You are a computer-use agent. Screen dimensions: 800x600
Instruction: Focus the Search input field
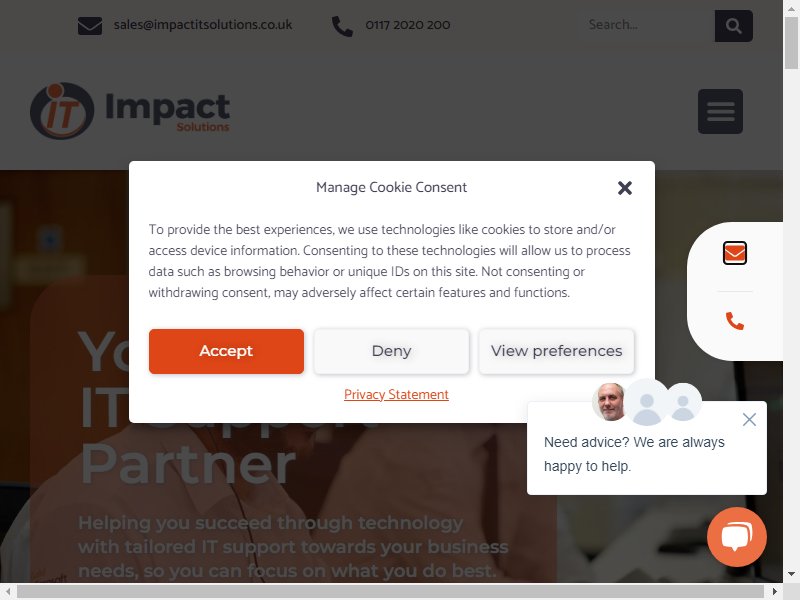[x=646, y=25]
